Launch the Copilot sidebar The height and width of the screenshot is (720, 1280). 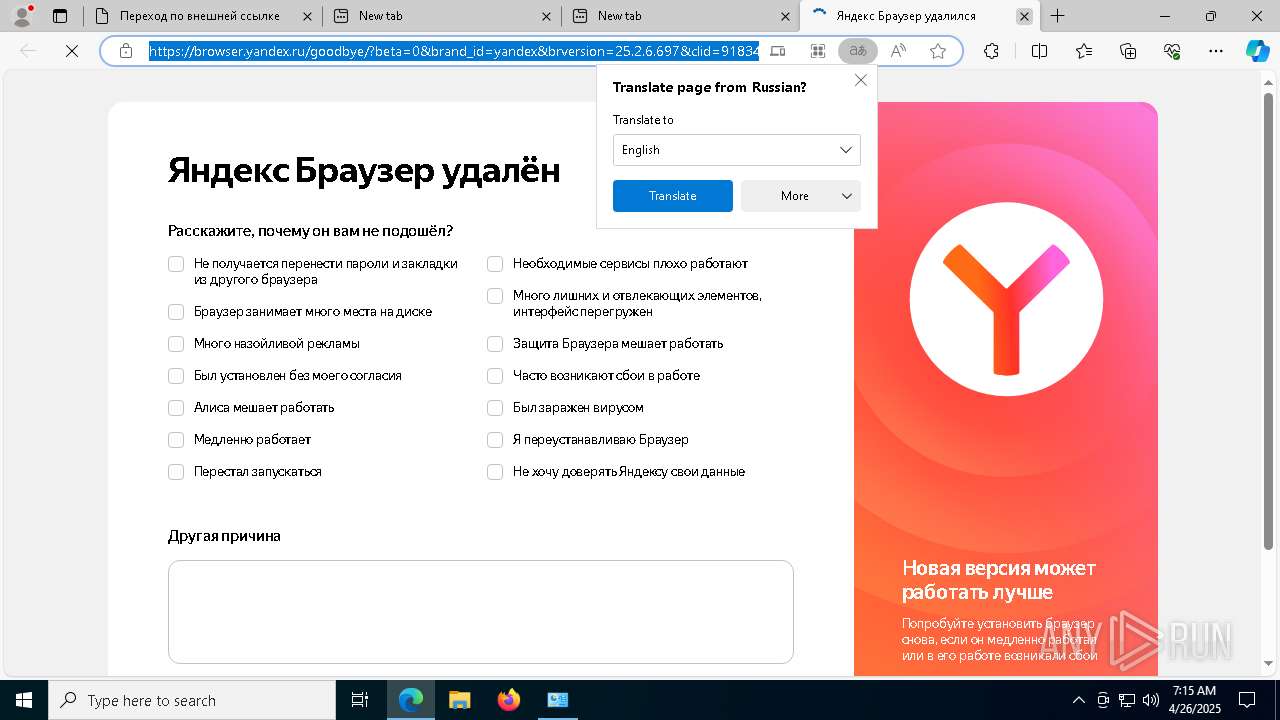pyautogui.click(x=1258, y=51)
